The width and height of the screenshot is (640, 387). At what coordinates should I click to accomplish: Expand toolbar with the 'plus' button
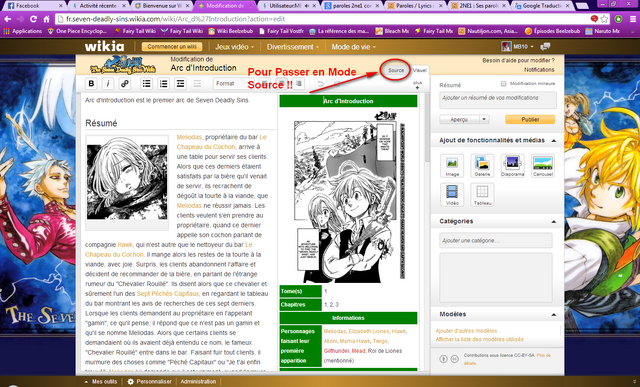(417, 85)
